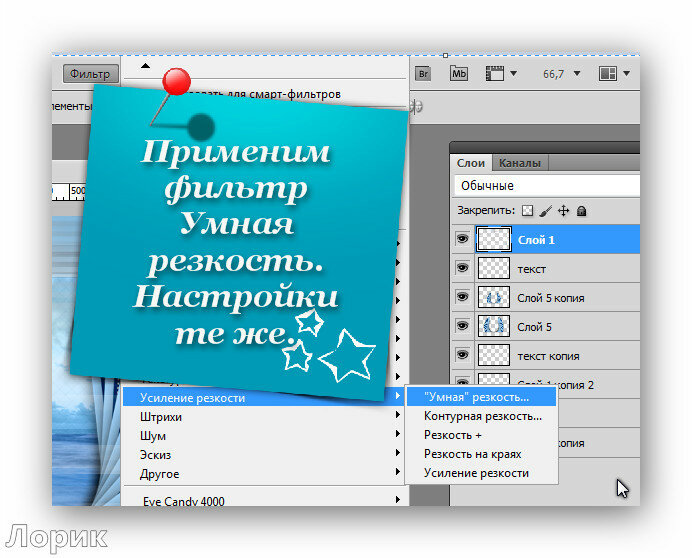Open the view extras dropdown arrow
This screenshot has height=558, width=692.
click(514, 73)
